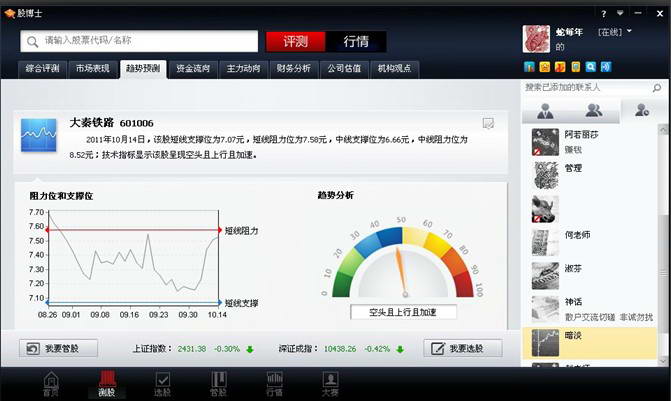Viewport: 671px width, 401px height.
Task: Switch to the 资金流向 tab
Action: click(193, 69)
